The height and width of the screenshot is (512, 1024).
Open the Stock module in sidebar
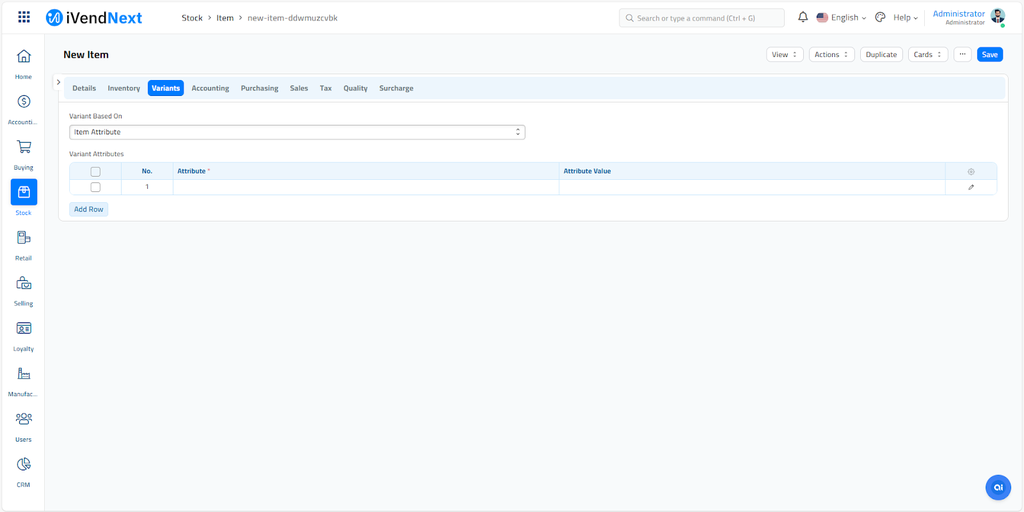click(x=24, y=192)
